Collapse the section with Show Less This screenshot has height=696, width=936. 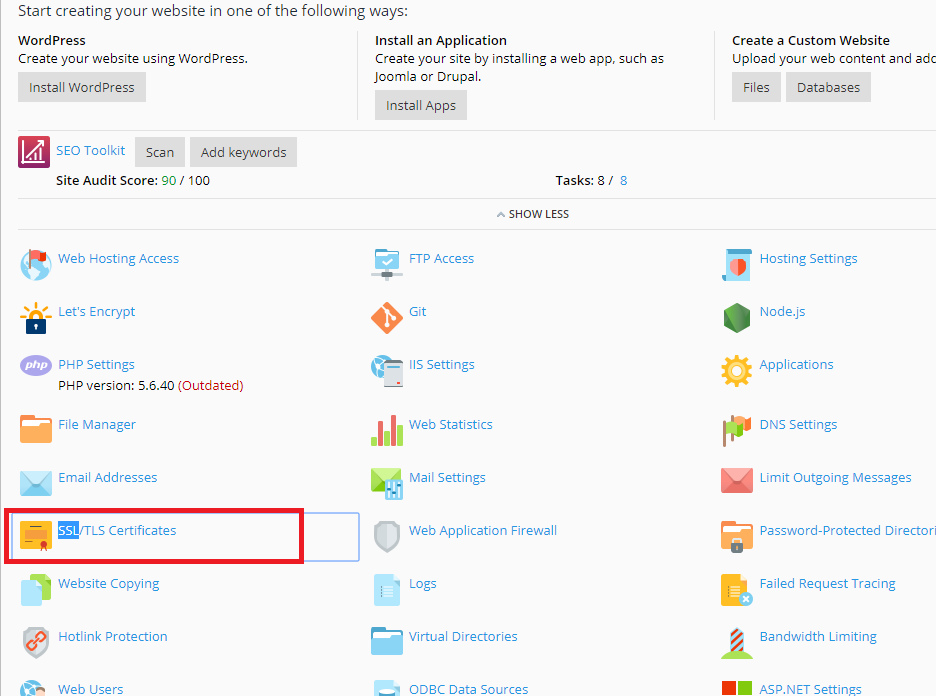pyautogui.click(x=532, y=214)
